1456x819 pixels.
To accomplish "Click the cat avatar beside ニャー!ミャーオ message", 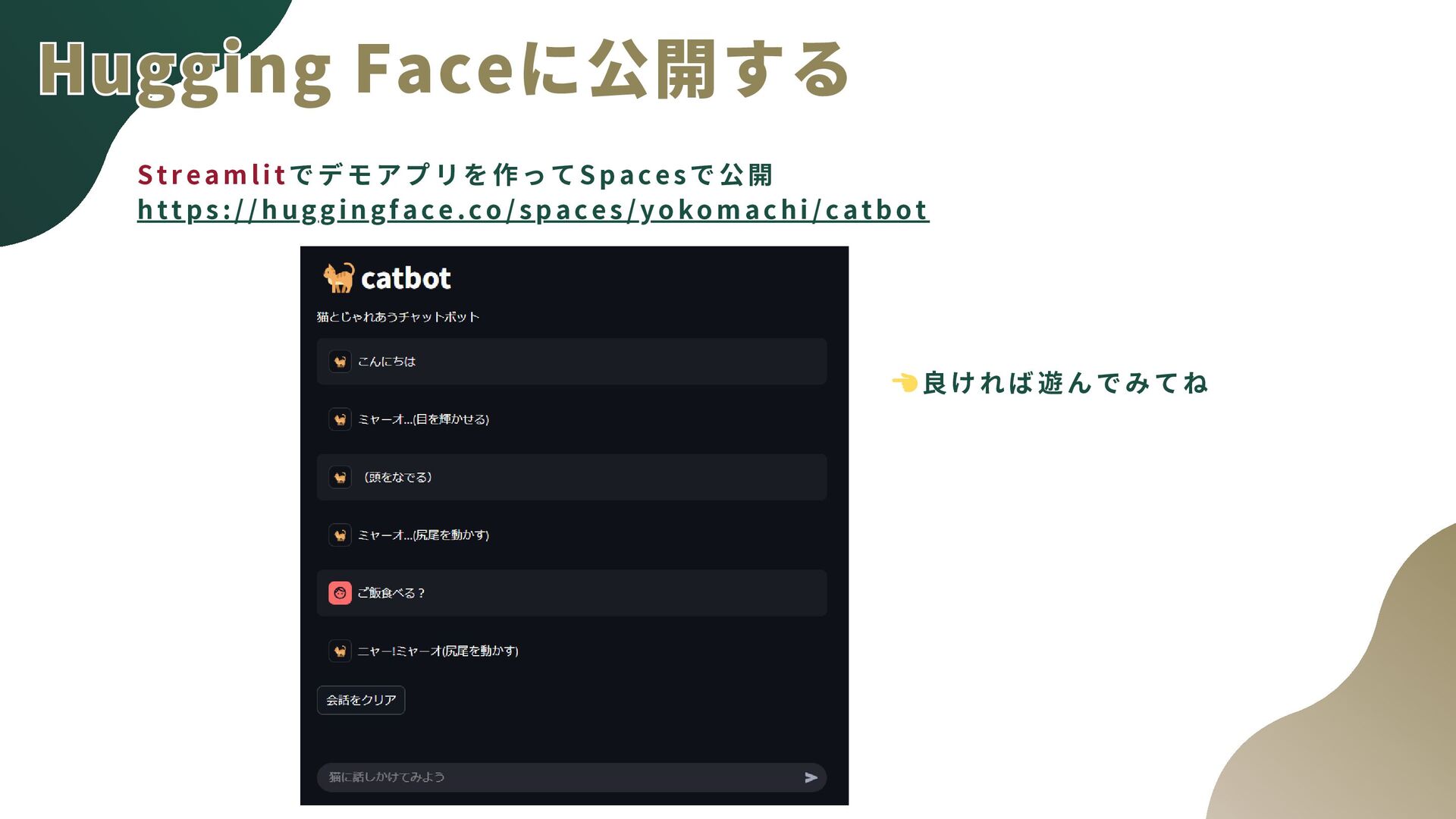I will (340, 651).
